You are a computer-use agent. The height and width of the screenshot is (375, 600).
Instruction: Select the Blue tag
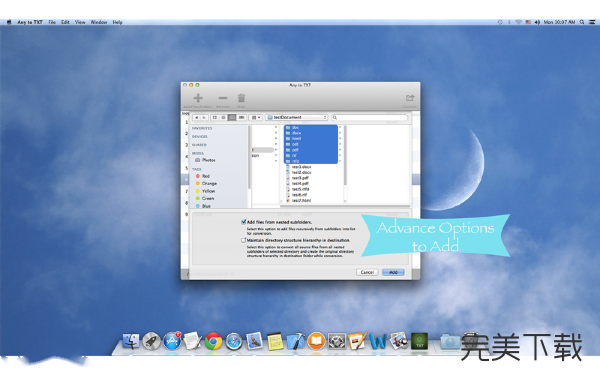tap(203, 206)
